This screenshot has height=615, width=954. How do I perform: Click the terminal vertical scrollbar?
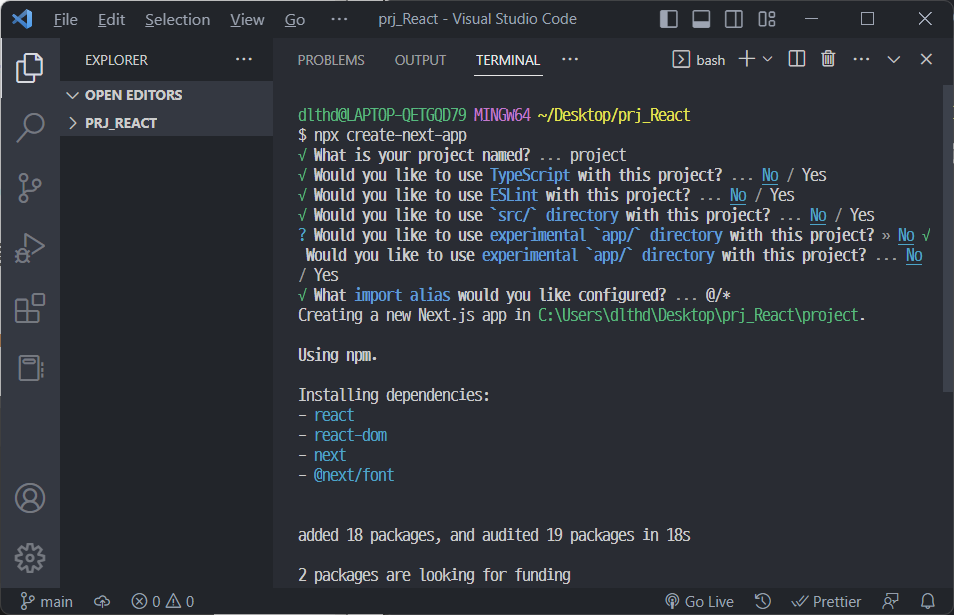[948, 238]
